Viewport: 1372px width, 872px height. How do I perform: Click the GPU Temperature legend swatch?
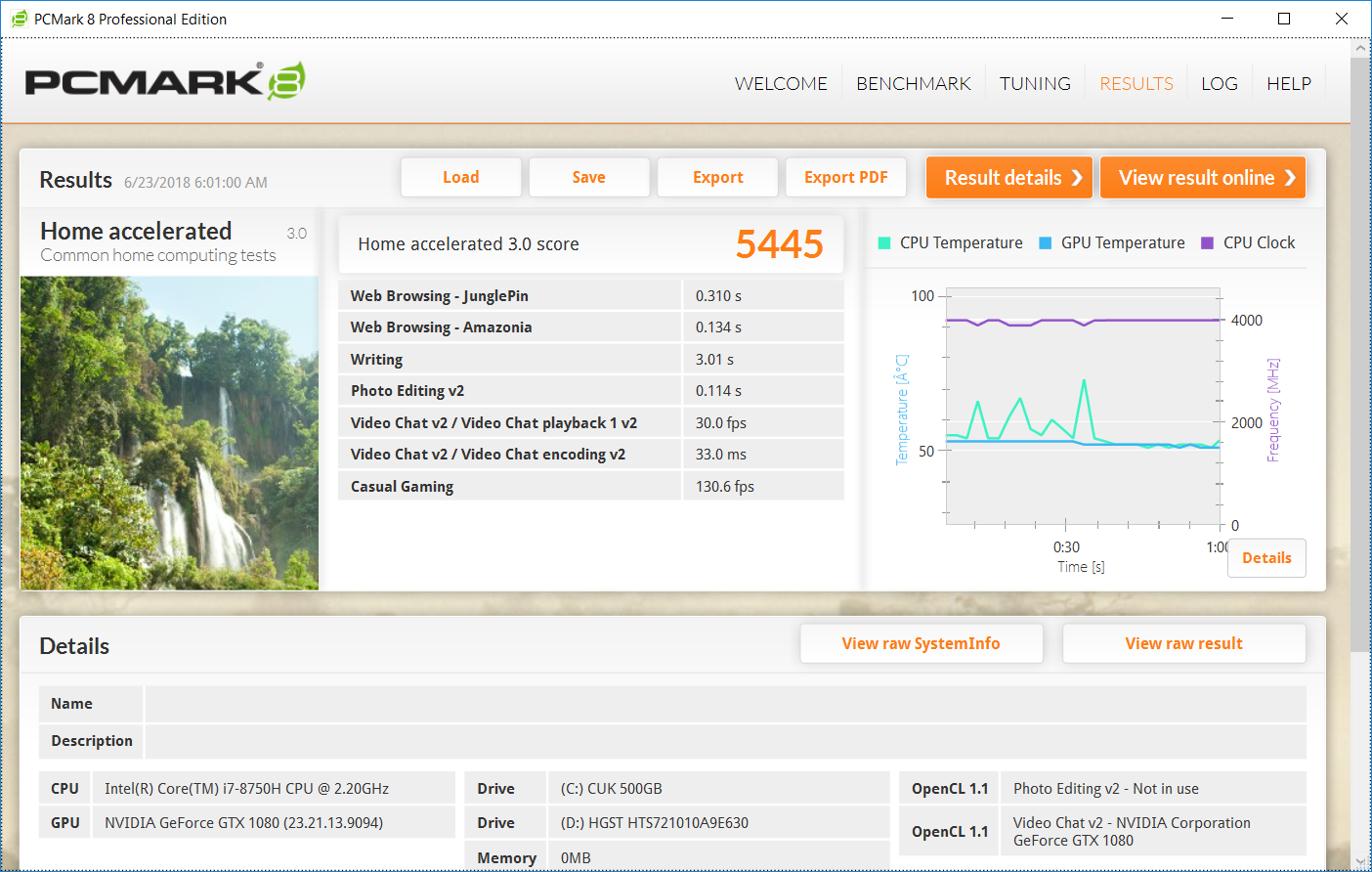tap(1046, 242)
